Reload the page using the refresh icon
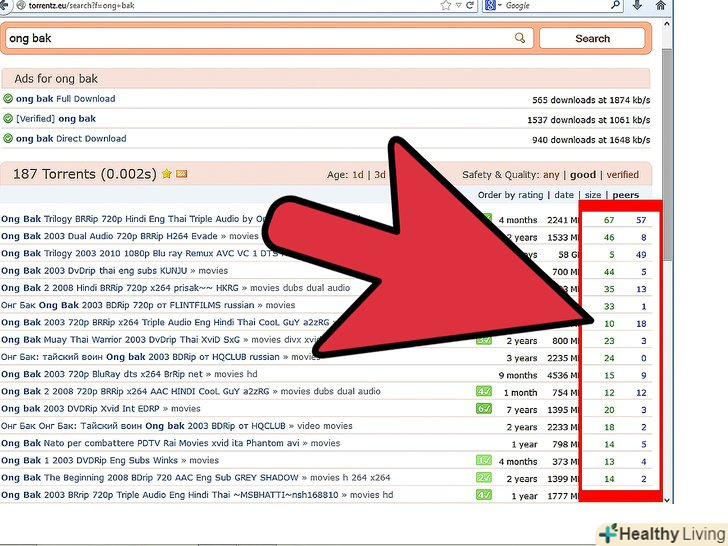728x546 pixels. (470, 5)
